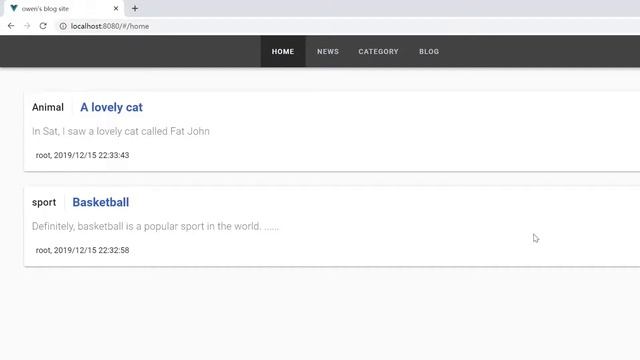Reload the current page
The height and width of the screenshot is (360, 640).
click(43, 26)
